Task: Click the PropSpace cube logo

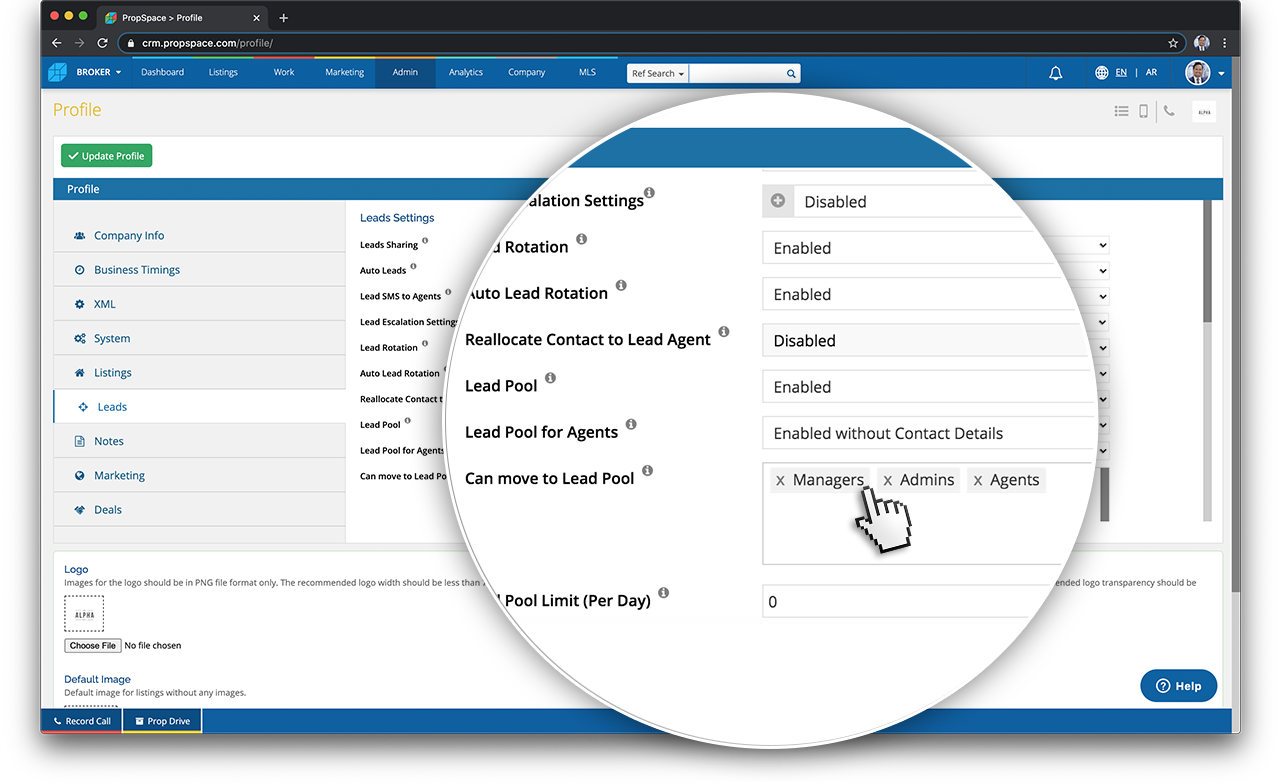Action: coord(58,72)
